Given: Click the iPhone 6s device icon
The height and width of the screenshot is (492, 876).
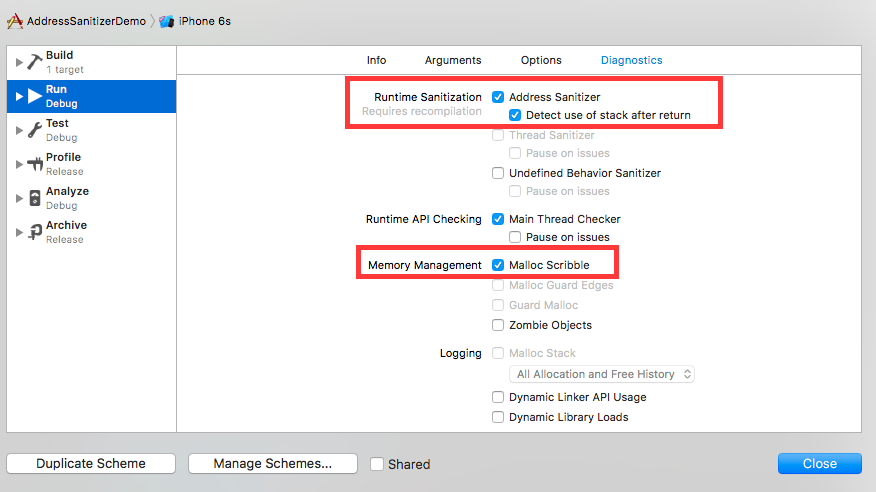Looking at the screenshot, I should [x=166, y=22].
